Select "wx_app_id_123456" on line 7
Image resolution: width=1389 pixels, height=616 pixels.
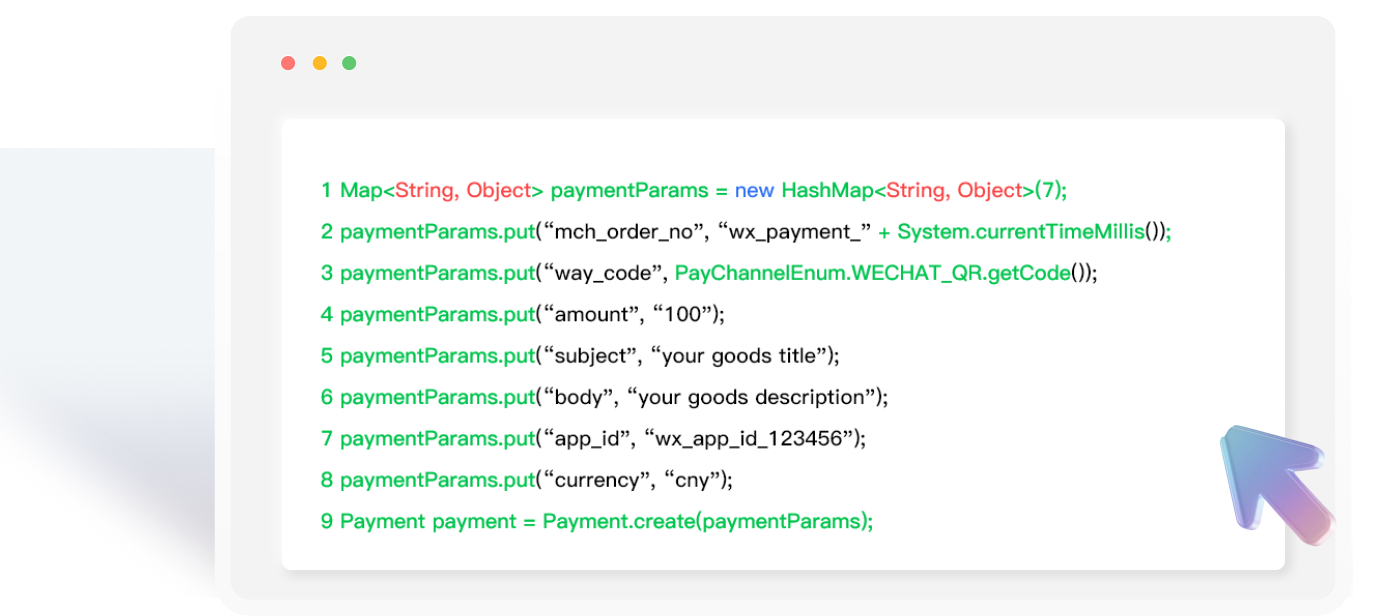(750, 438)
